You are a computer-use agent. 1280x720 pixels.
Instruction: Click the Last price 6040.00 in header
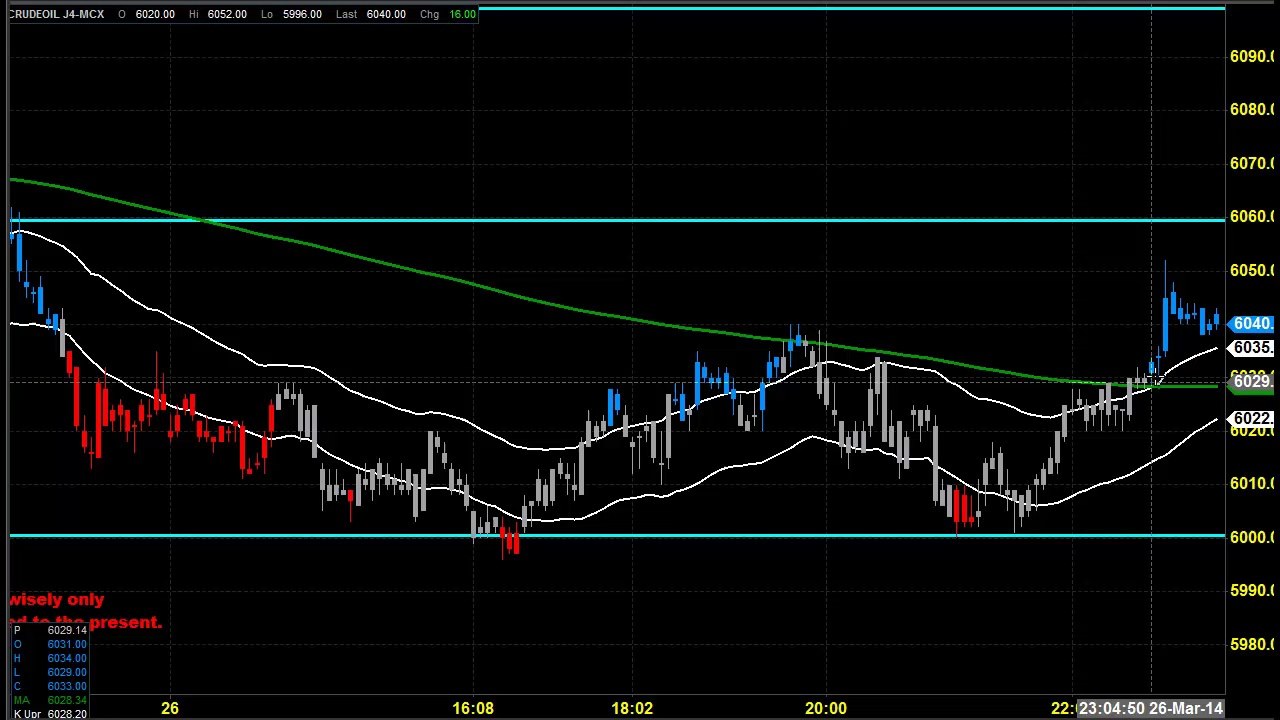(385, 14)
